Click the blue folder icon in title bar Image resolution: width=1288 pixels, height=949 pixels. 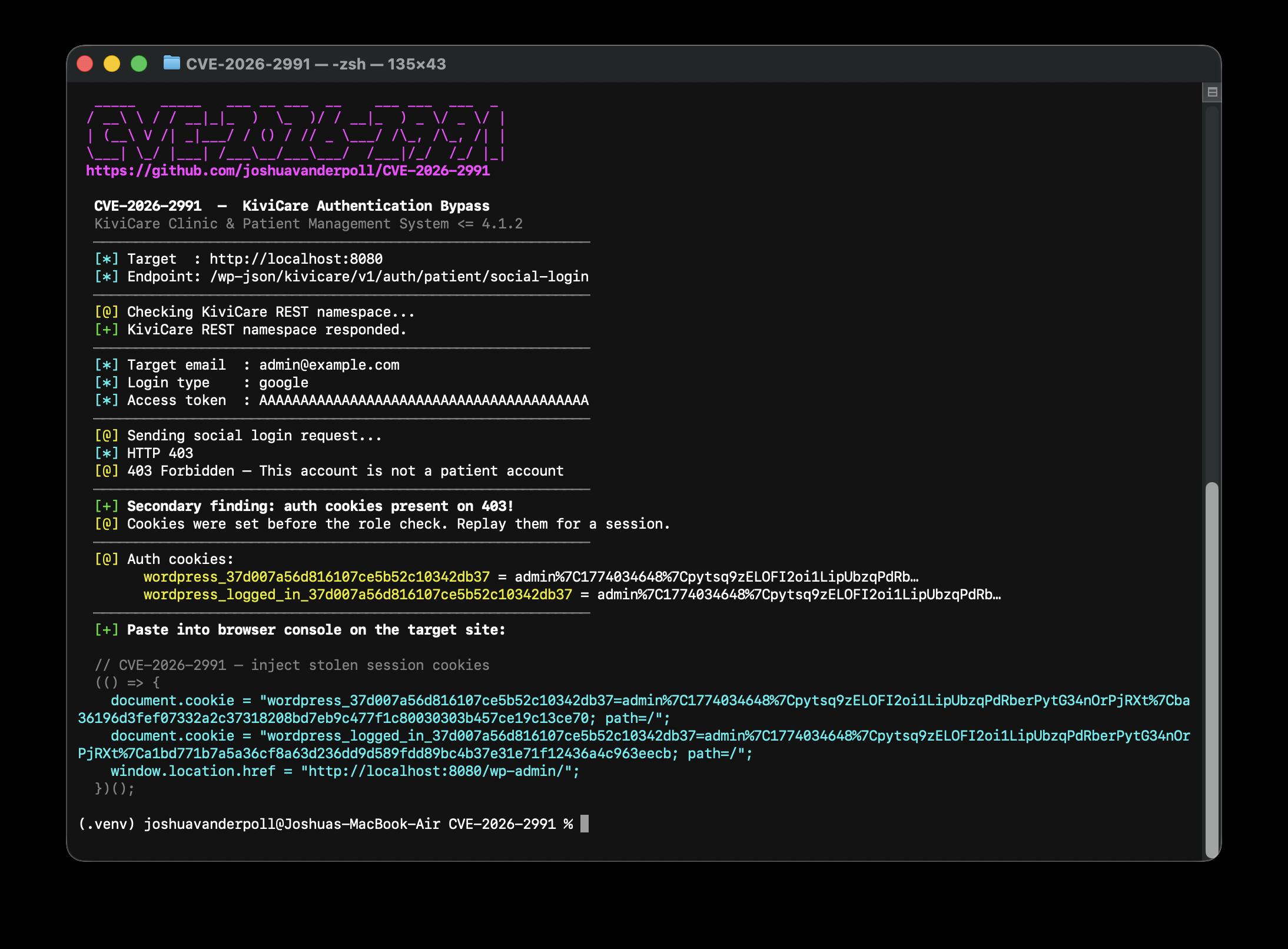tap(171, 63)
